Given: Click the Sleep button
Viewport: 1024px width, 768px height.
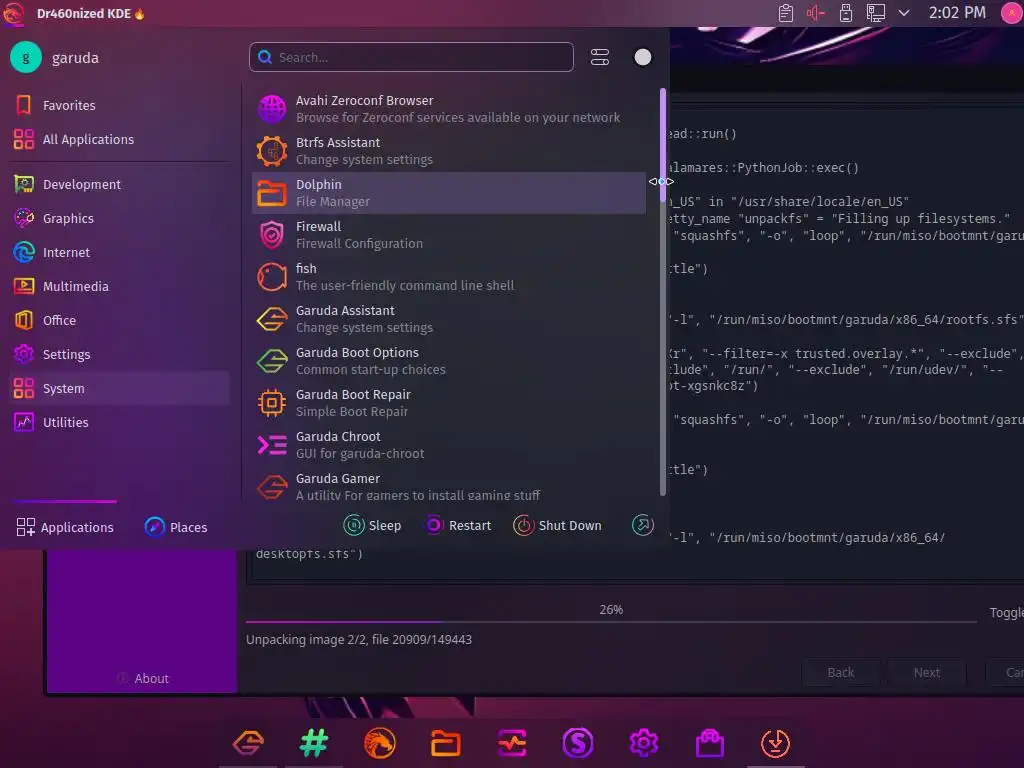Looking at the screenshot, I should pyautogui.click(x=372, y=525).
